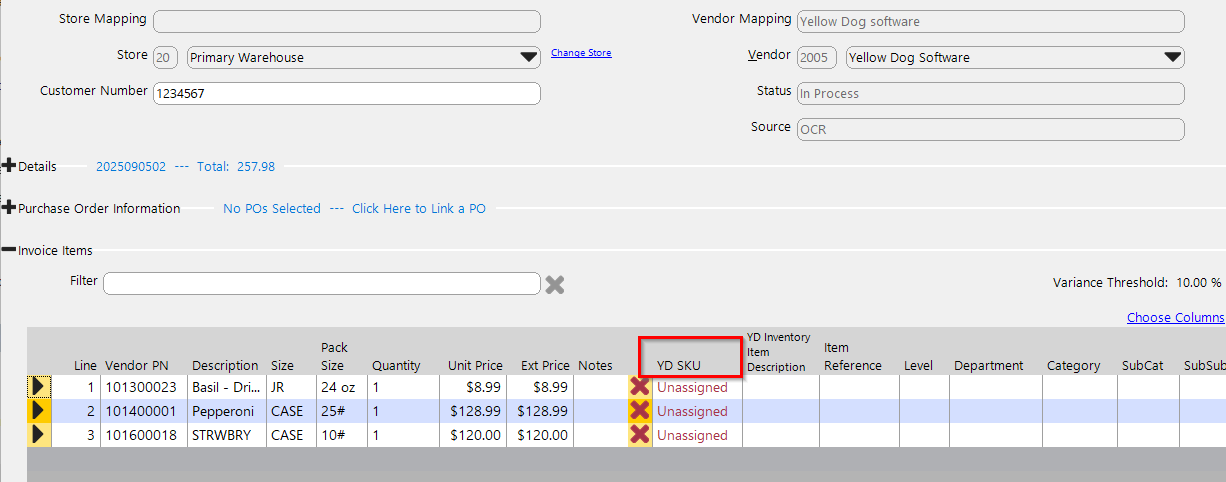Expand the Details section
Image resolution: width=1226 pixels, height=482 pixels.
click(9, 166)
